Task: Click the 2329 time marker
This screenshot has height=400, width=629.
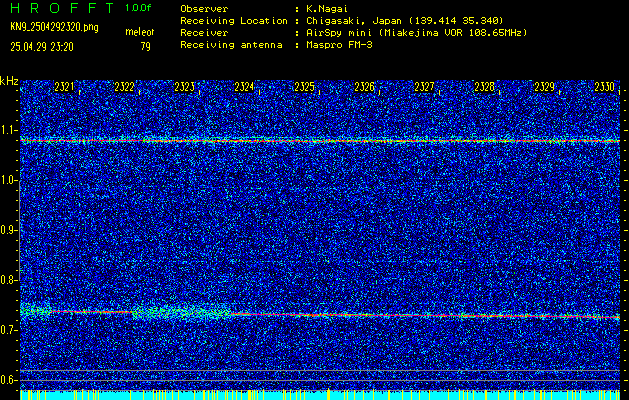Action: (544, 87)
